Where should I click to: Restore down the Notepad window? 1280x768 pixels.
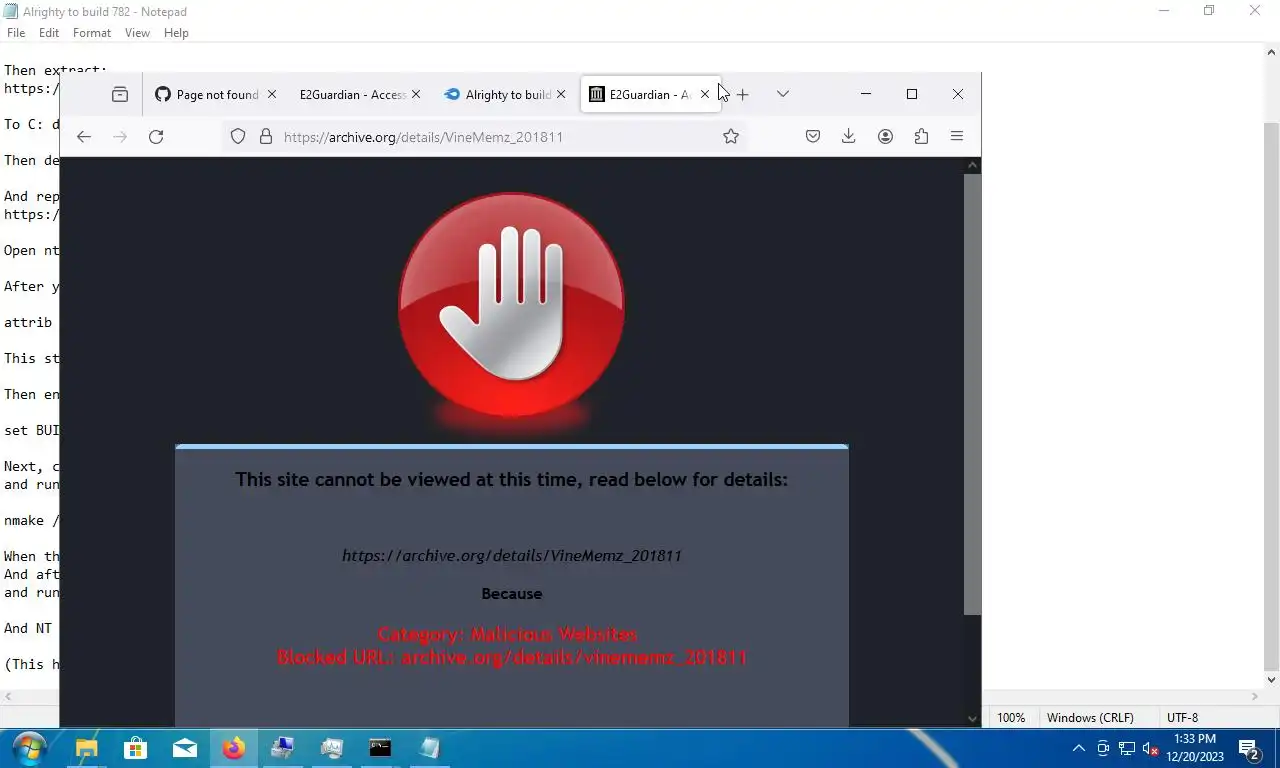(1209, 11)
